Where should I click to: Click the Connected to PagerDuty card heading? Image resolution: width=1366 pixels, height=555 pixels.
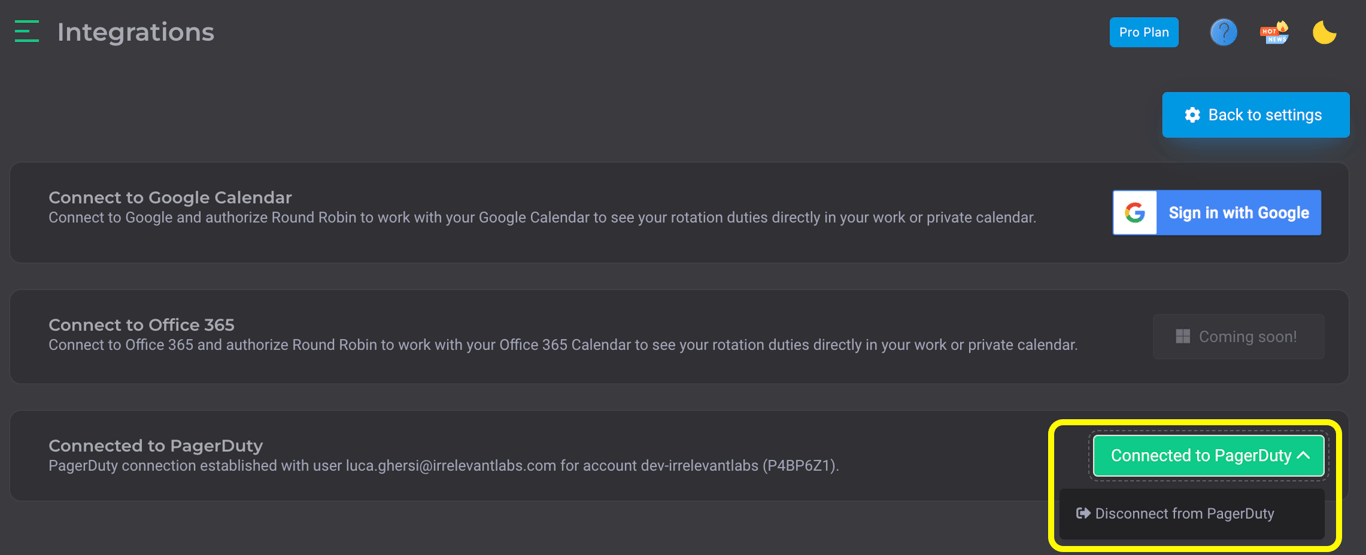155,446
